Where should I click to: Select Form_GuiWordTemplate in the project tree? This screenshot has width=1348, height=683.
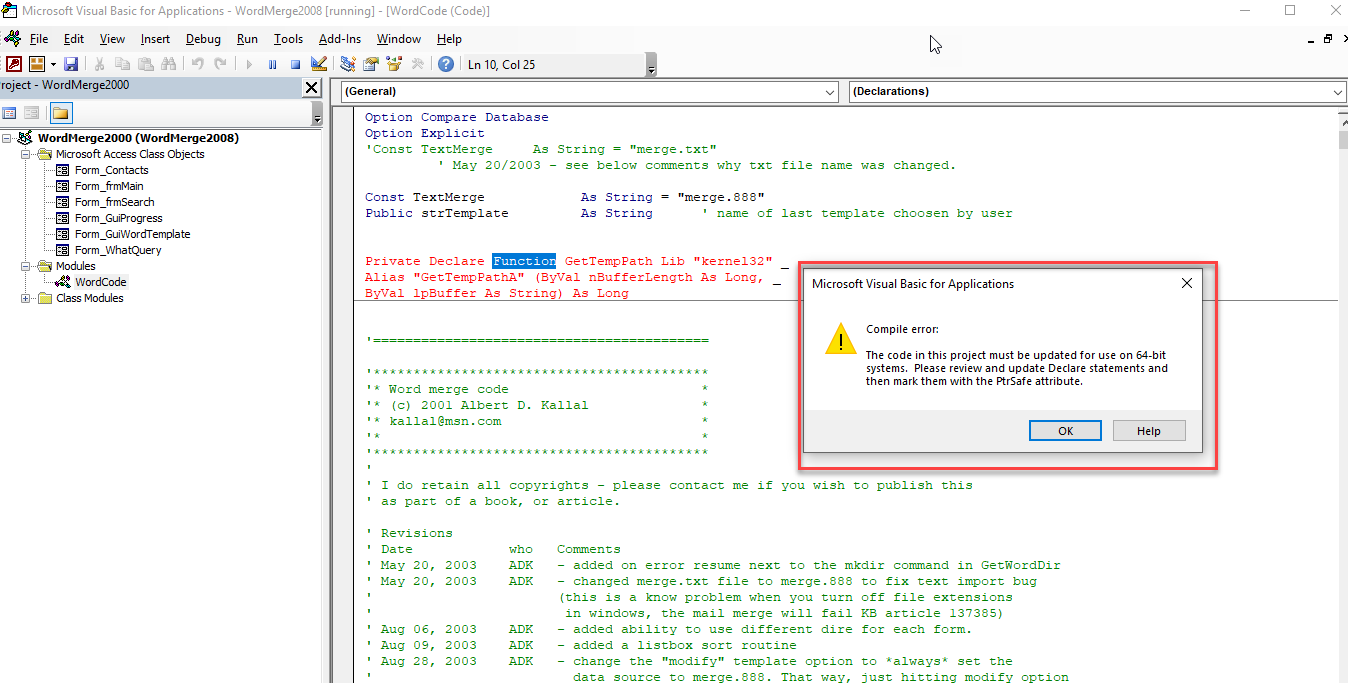click(x=132, y=234)
